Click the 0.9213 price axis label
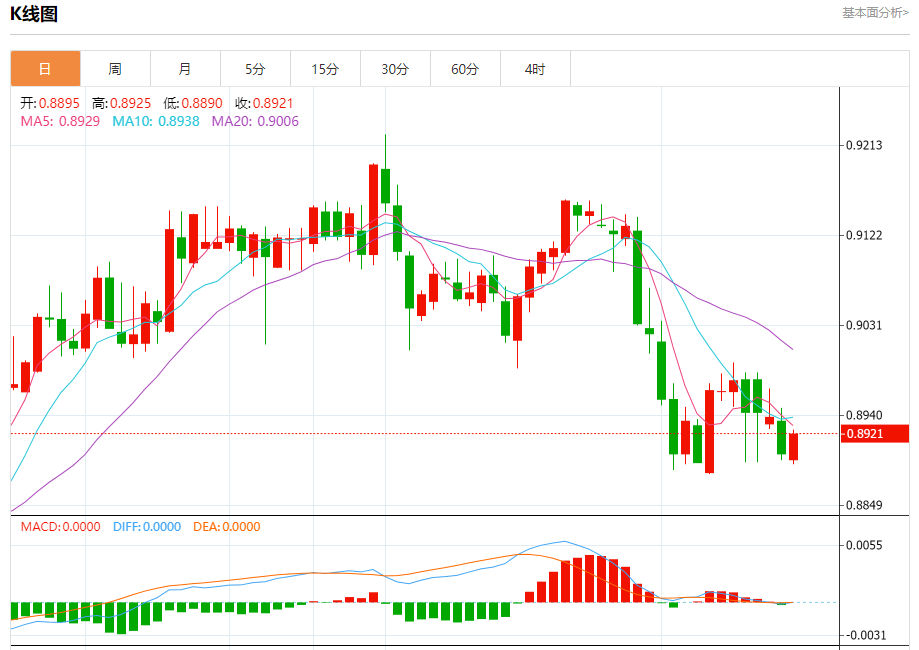Viewport: 919px width, 650px height. click(x=864, y=145)
